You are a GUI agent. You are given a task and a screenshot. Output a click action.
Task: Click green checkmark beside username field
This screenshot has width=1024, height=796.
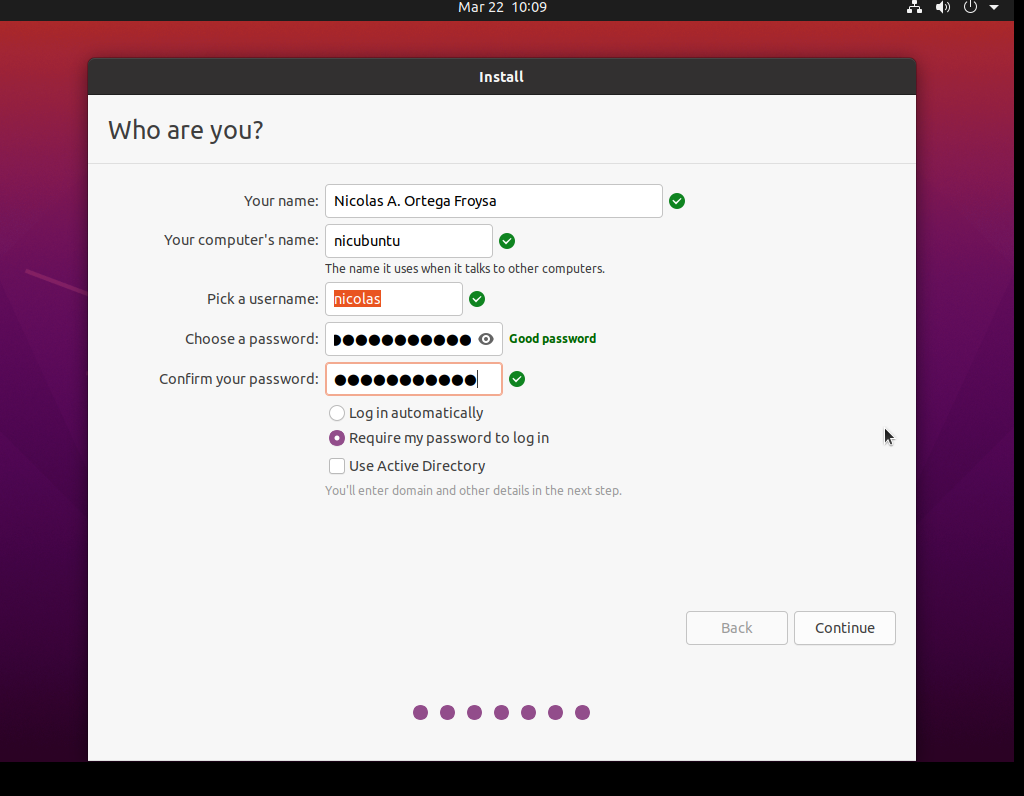pyautogui.click(x=477, y=299)
